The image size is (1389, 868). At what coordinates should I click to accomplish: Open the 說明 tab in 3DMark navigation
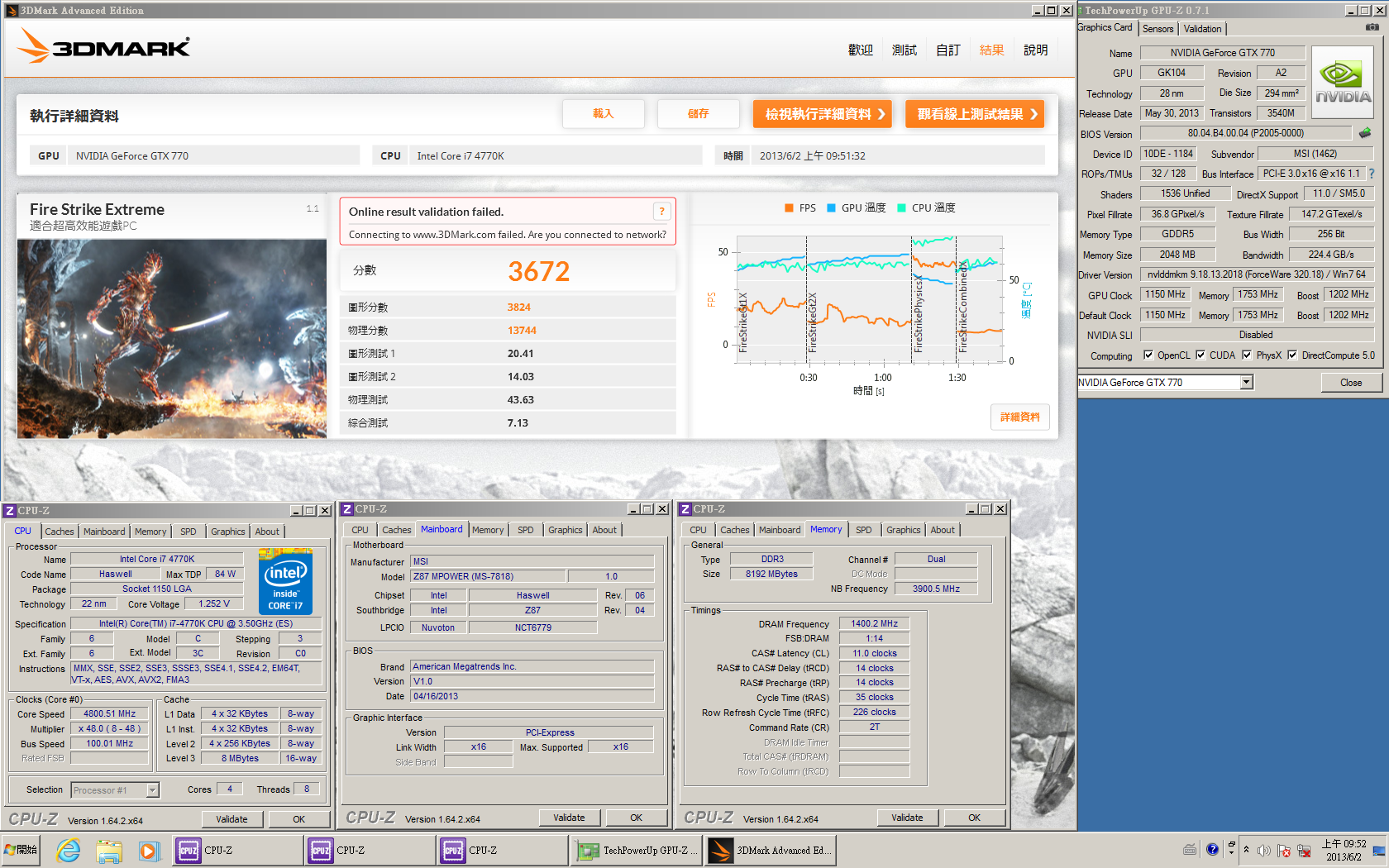click(x=1036, y=50)
